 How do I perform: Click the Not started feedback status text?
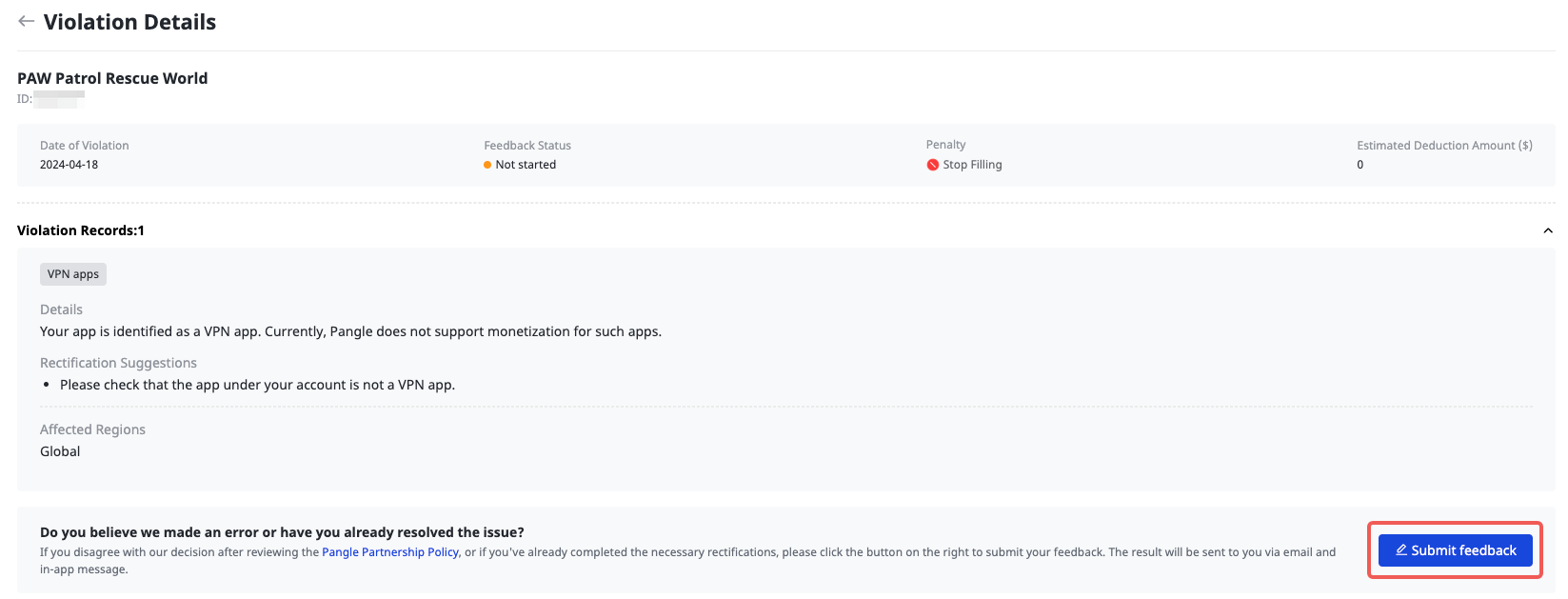526,165
